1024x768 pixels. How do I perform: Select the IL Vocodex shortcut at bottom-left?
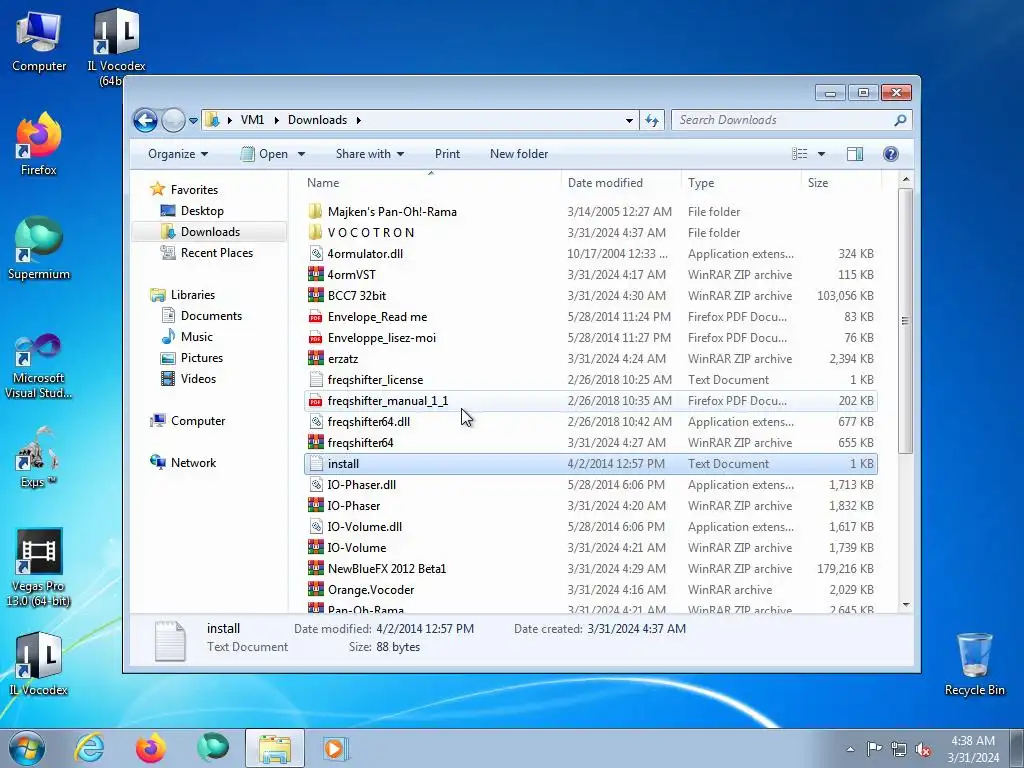coord(39,663)
